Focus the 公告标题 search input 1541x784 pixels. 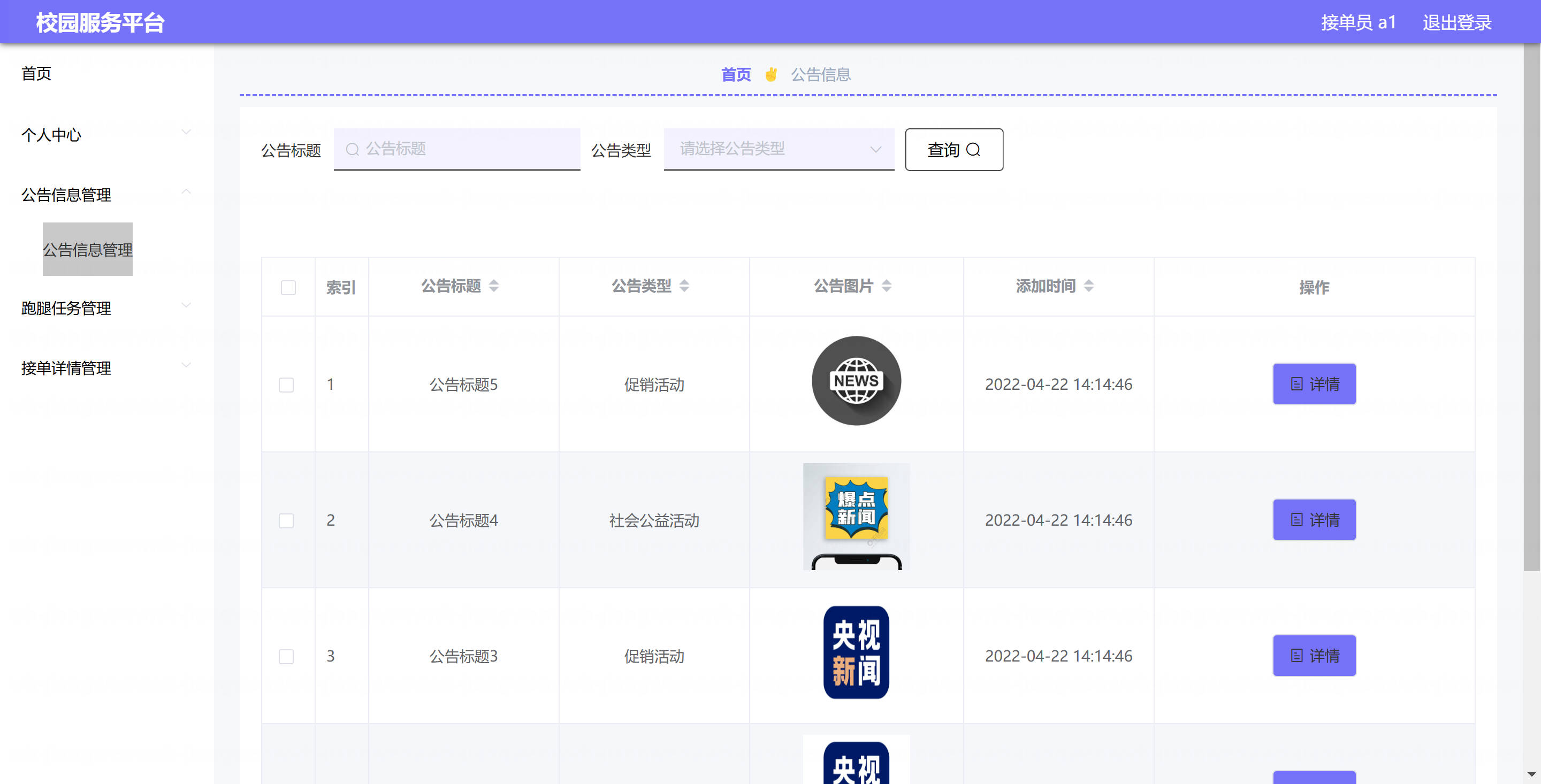pyautogui.click(x=457, y=149)
